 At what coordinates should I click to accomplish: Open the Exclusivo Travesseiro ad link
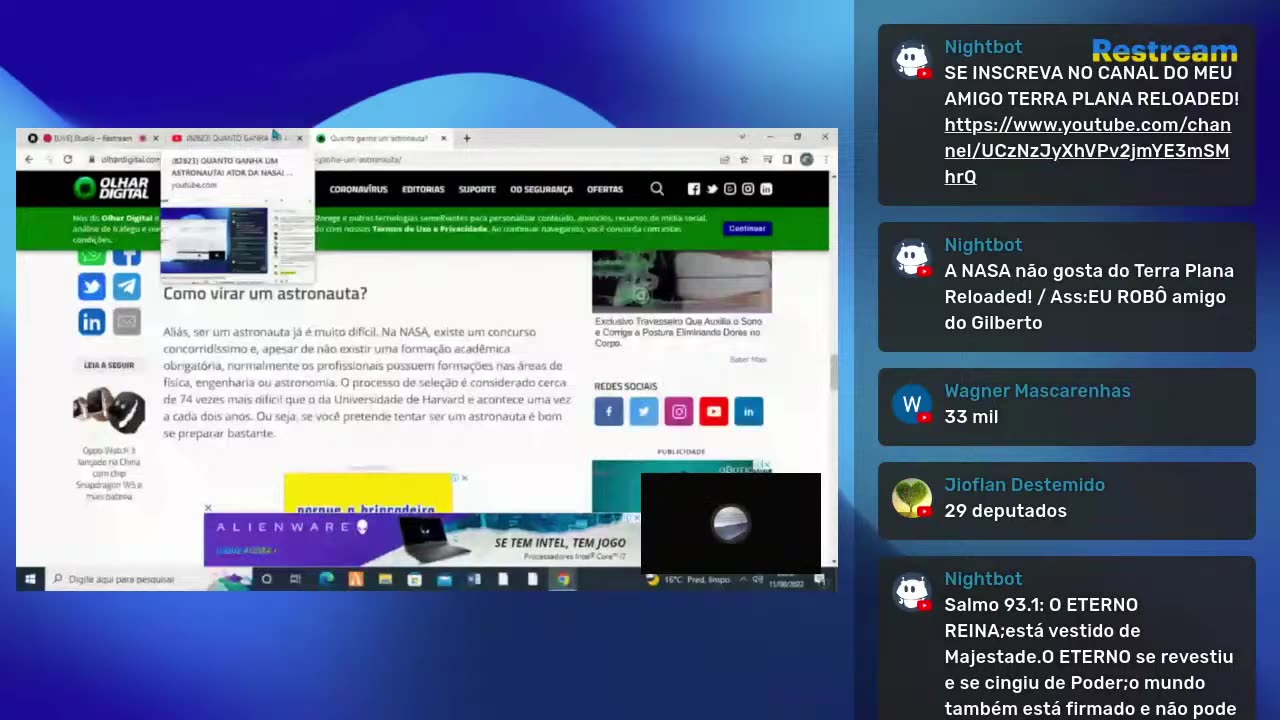pos(678,332)
